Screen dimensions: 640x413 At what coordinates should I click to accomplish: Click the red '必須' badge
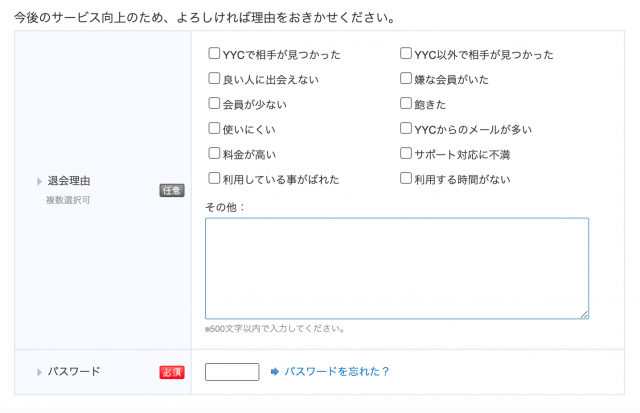click(171, 372)
